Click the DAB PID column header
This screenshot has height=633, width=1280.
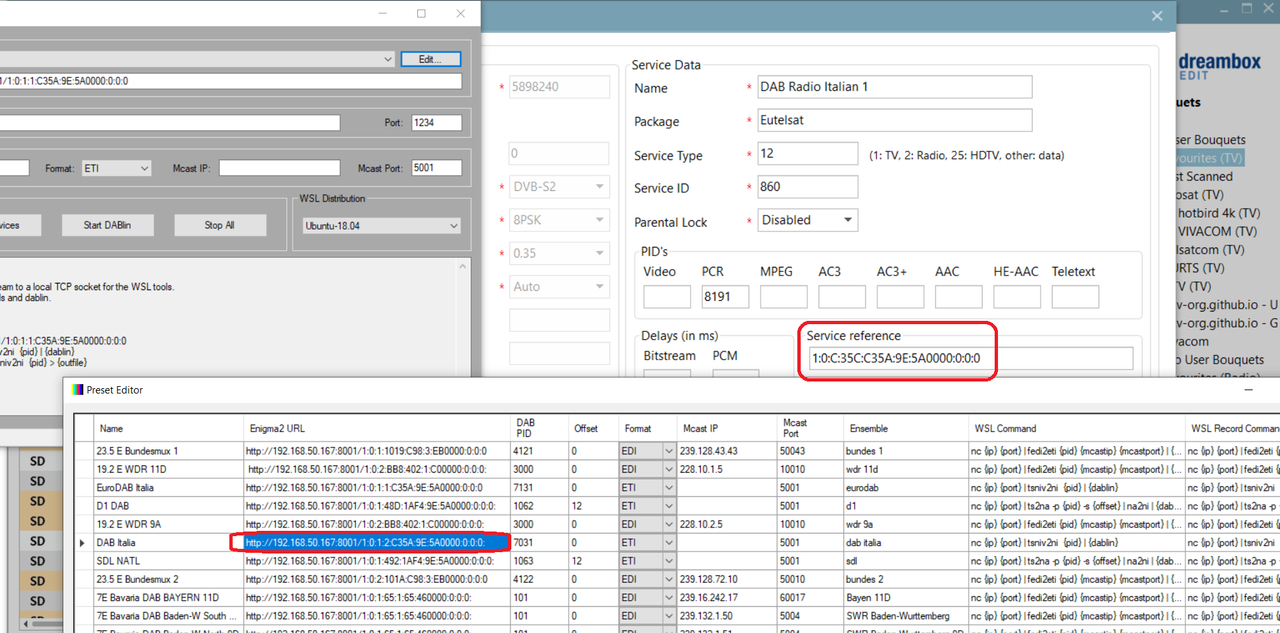[x=539, y=428]
